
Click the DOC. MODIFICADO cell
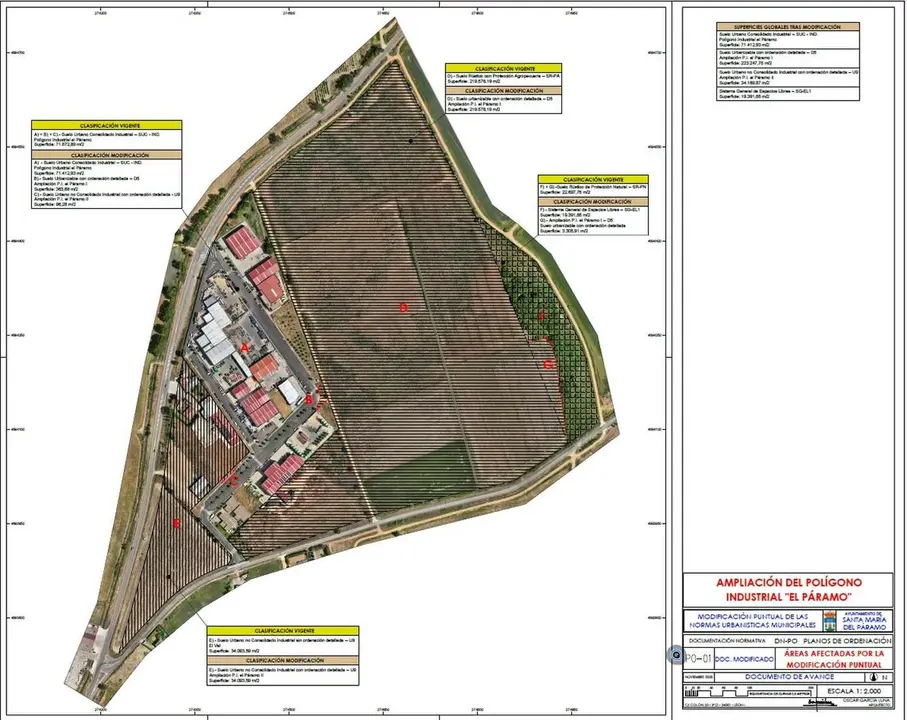click(743, 658)
